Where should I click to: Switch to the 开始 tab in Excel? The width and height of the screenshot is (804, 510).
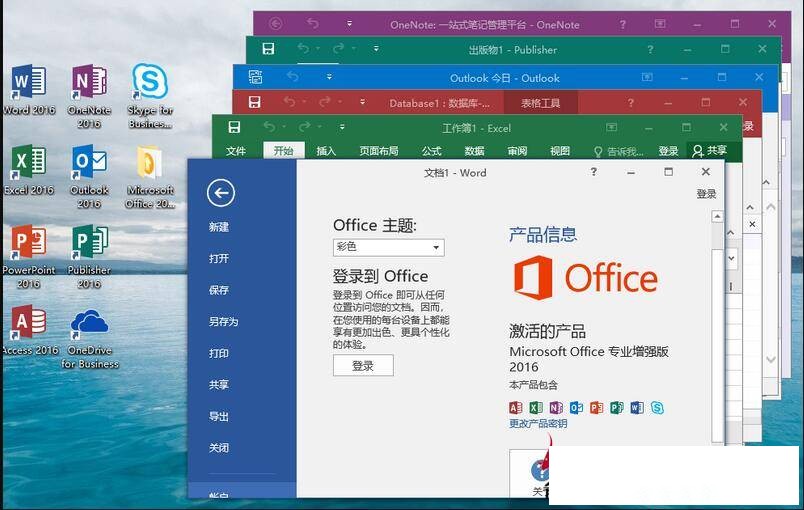284,151
